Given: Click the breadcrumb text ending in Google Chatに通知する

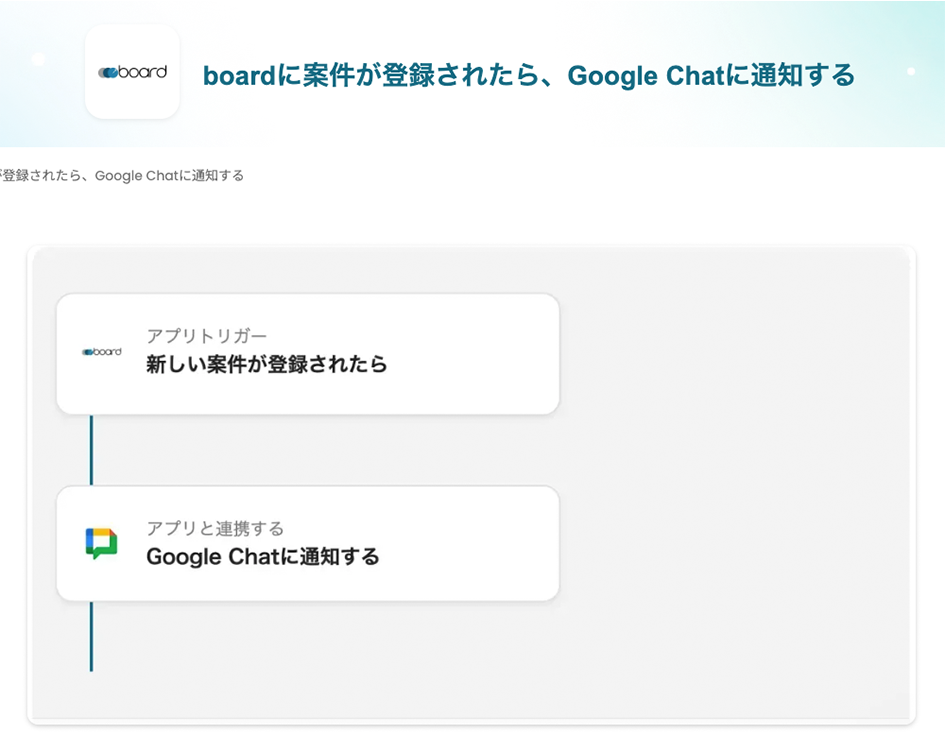Looking at the screenshot, I should [122, 175].
